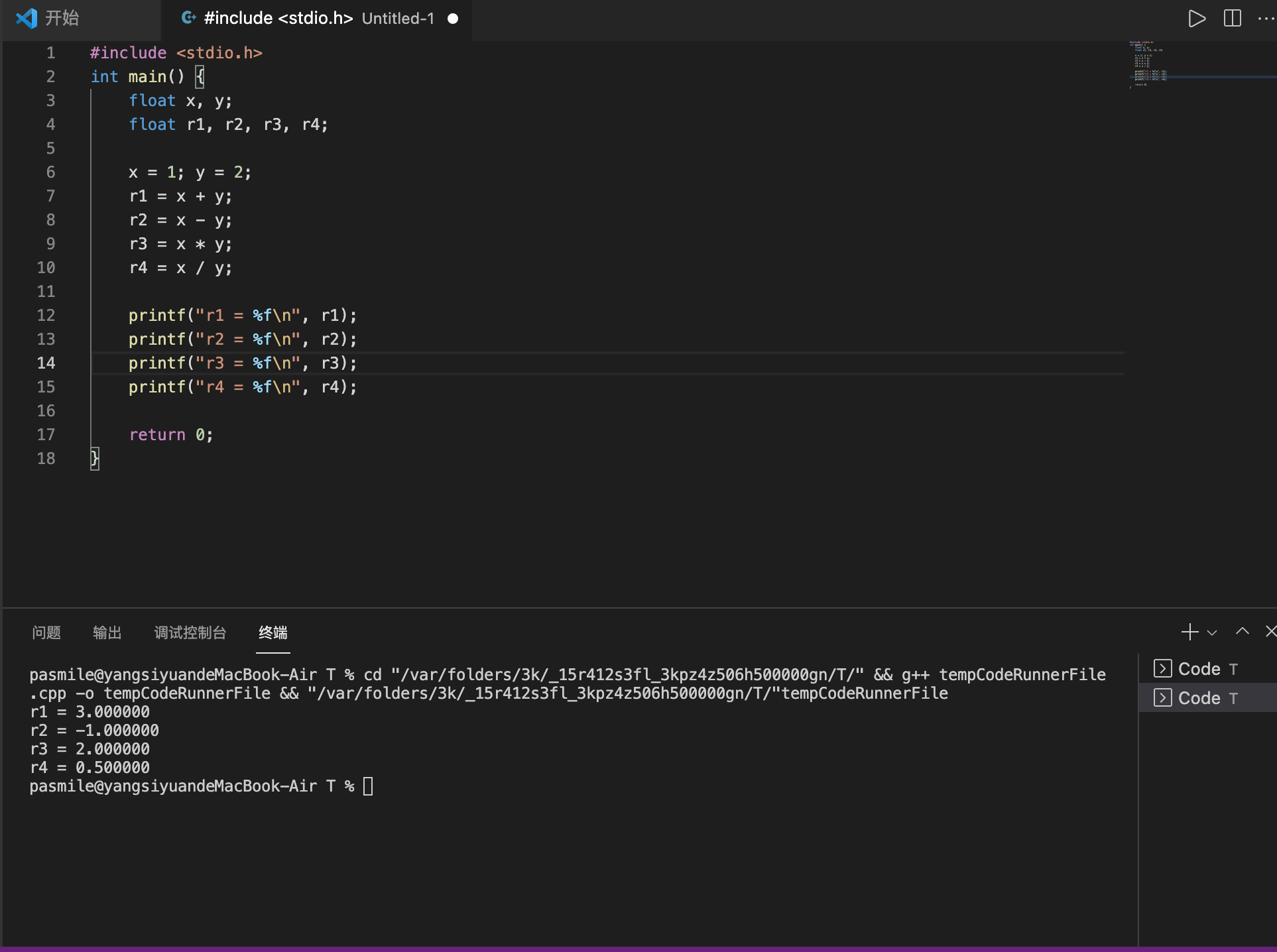Open the 输出 output tab
Viewport: 1277px width, 952px height.
pos(107,632)
